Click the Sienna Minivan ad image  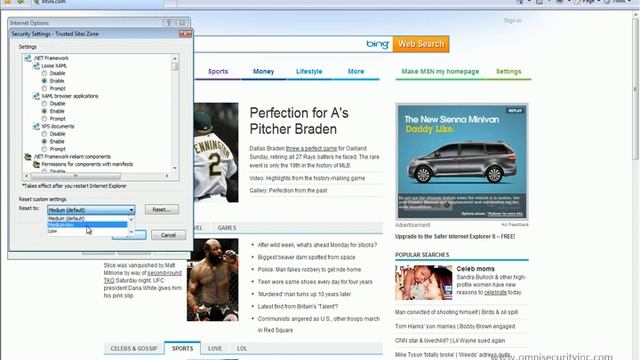pyautogui.click(x=462, y=162)
